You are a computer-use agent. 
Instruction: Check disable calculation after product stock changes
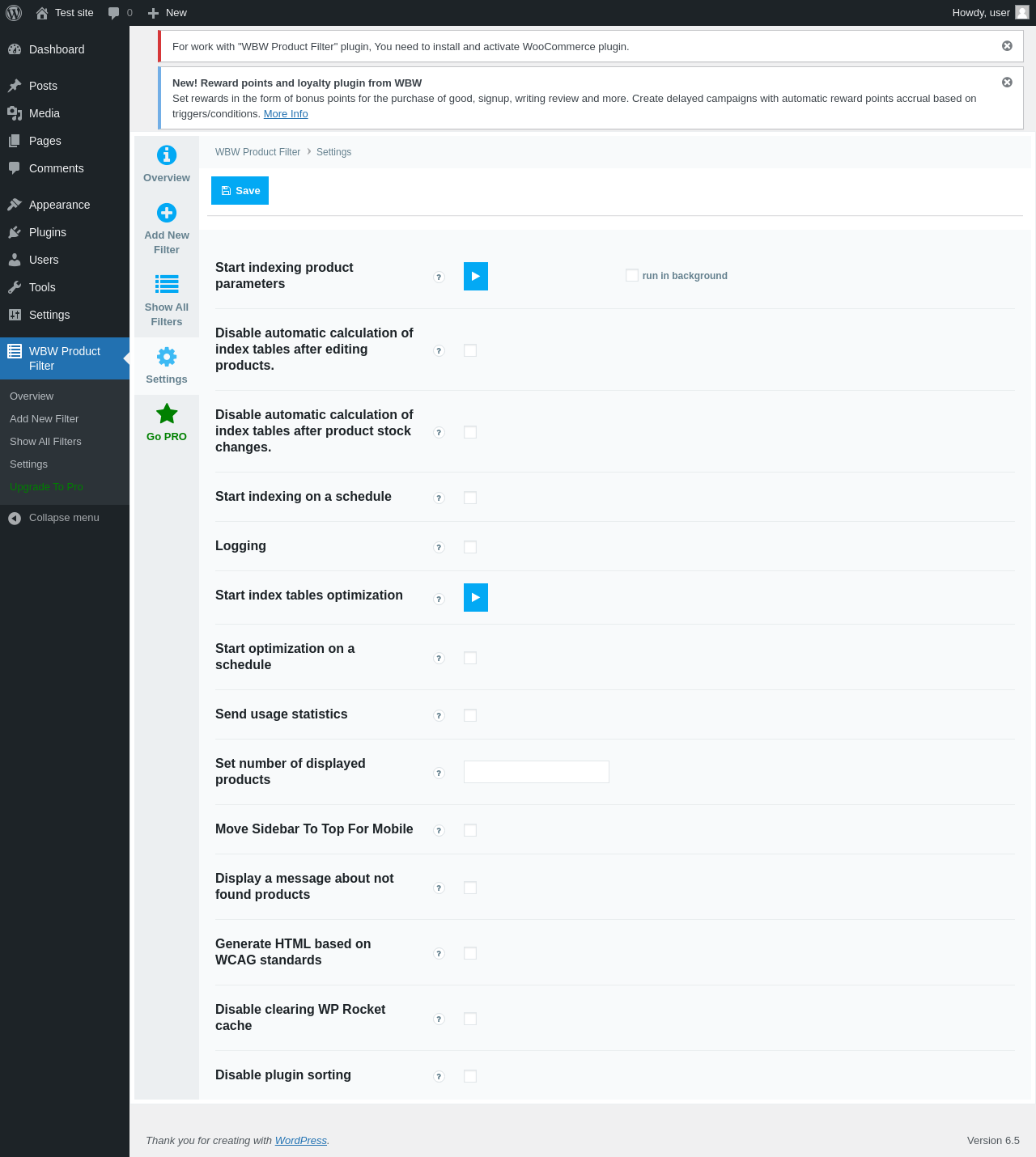470,432
